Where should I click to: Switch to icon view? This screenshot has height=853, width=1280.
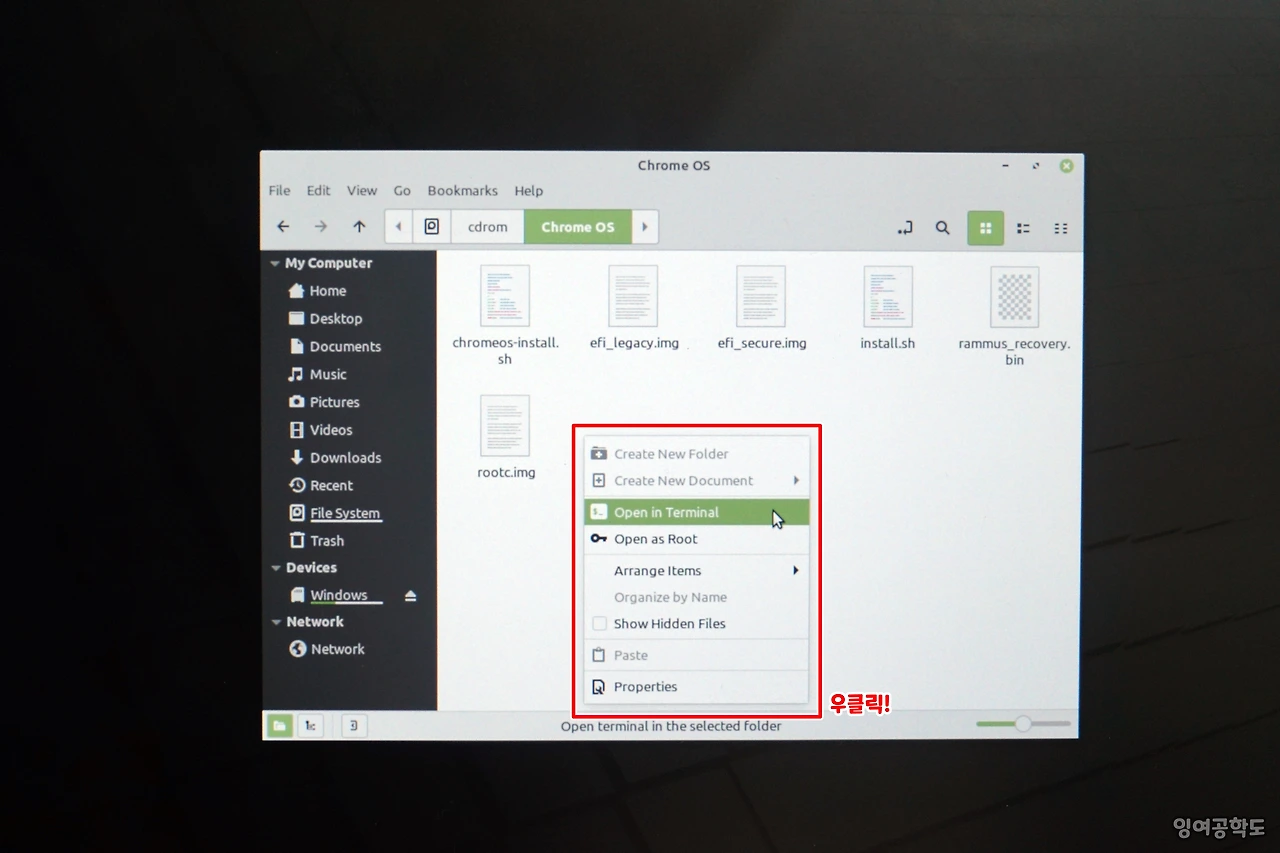(985, 228)
